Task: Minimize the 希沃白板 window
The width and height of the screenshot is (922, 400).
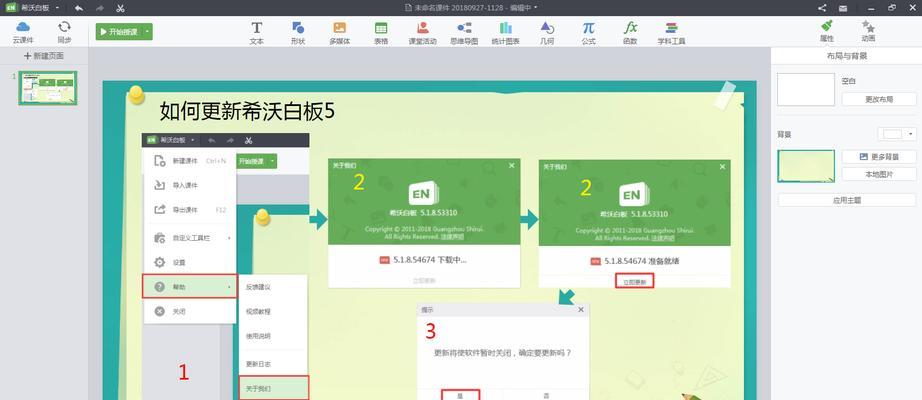Action: [871, 8]
